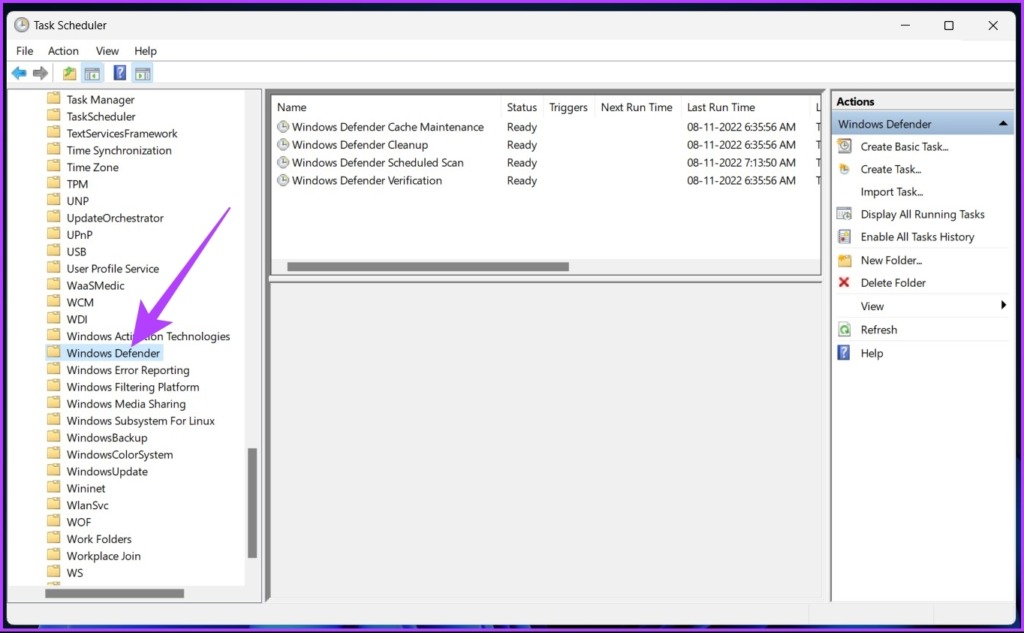Open the Action menu

click(x=63, y=50)
